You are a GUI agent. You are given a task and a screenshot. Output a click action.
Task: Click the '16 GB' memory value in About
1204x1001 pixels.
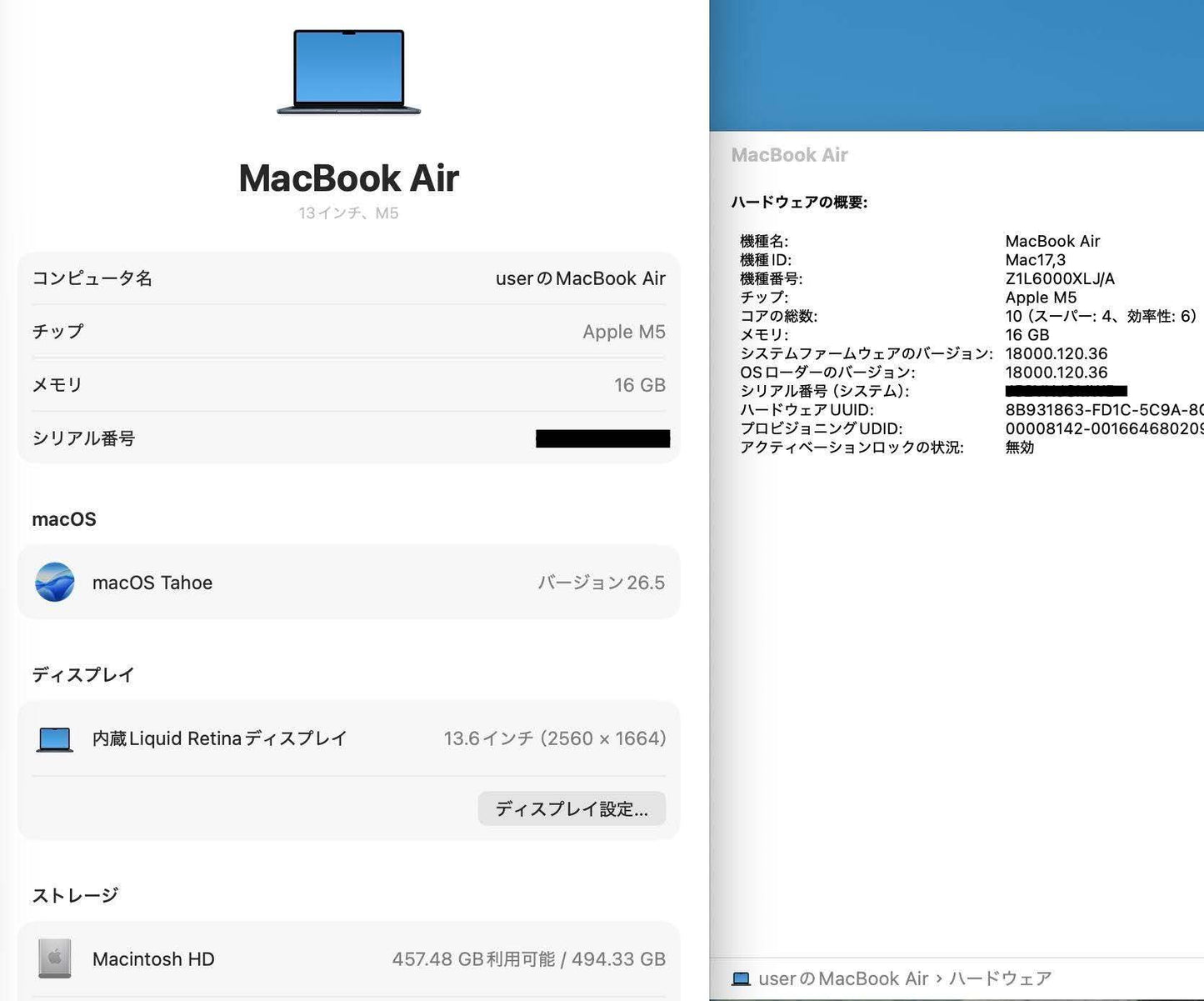pos(640,385)
